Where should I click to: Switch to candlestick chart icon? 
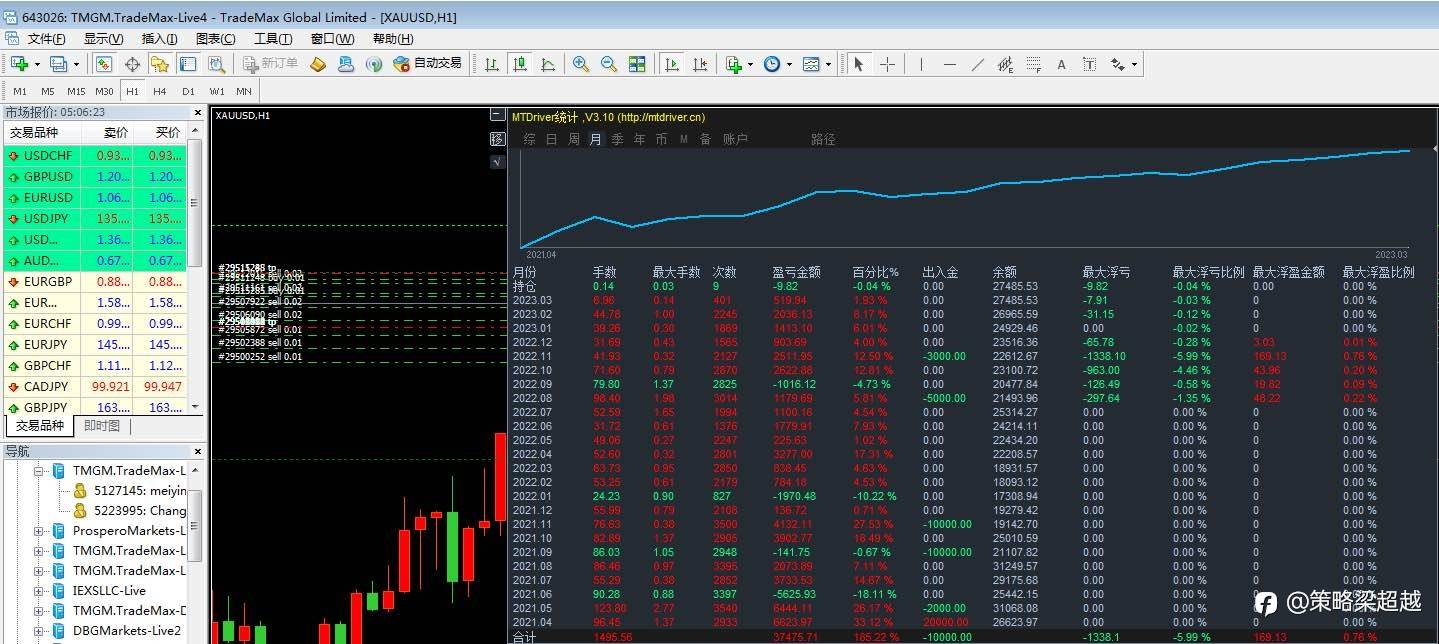pyautogui.click(x=520, y=64)
